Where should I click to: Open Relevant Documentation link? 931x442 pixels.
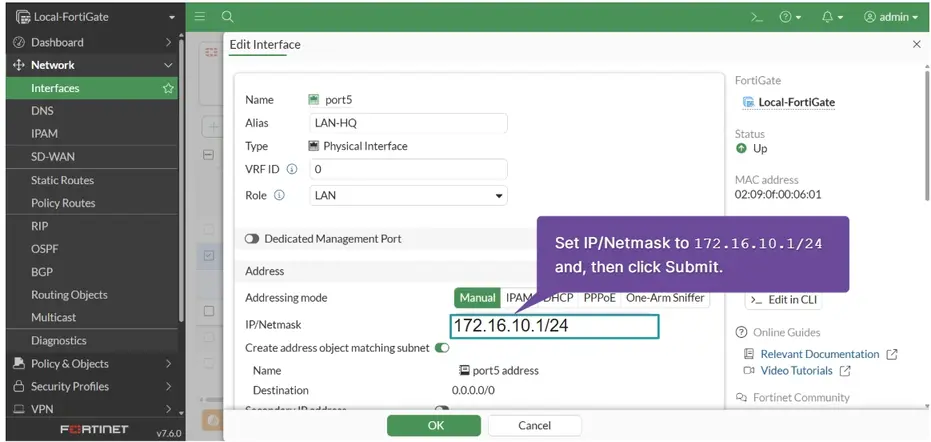pyautogui.click(x=820, y=354)
